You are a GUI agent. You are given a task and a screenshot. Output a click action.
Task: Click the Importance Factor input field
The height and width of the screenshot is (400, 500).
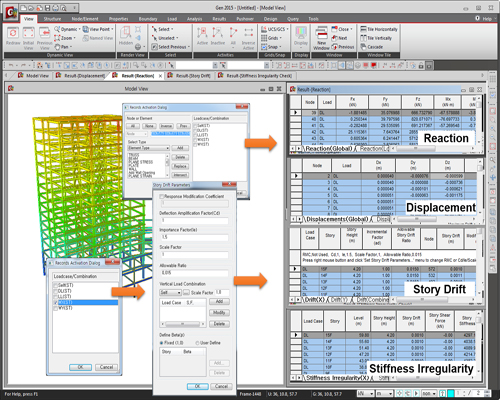[195, 237]
